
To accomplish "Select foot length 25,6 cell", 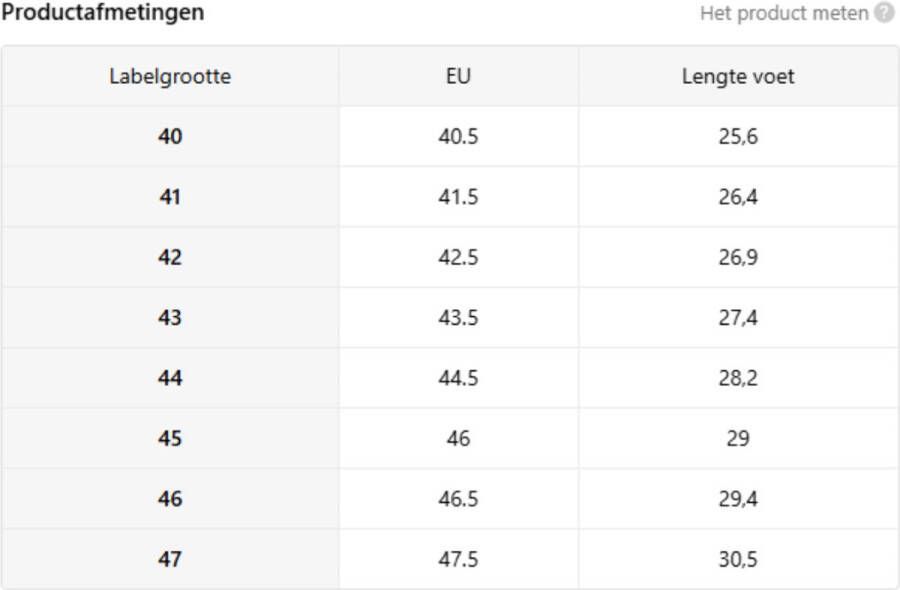I will [x=738, y=137].
